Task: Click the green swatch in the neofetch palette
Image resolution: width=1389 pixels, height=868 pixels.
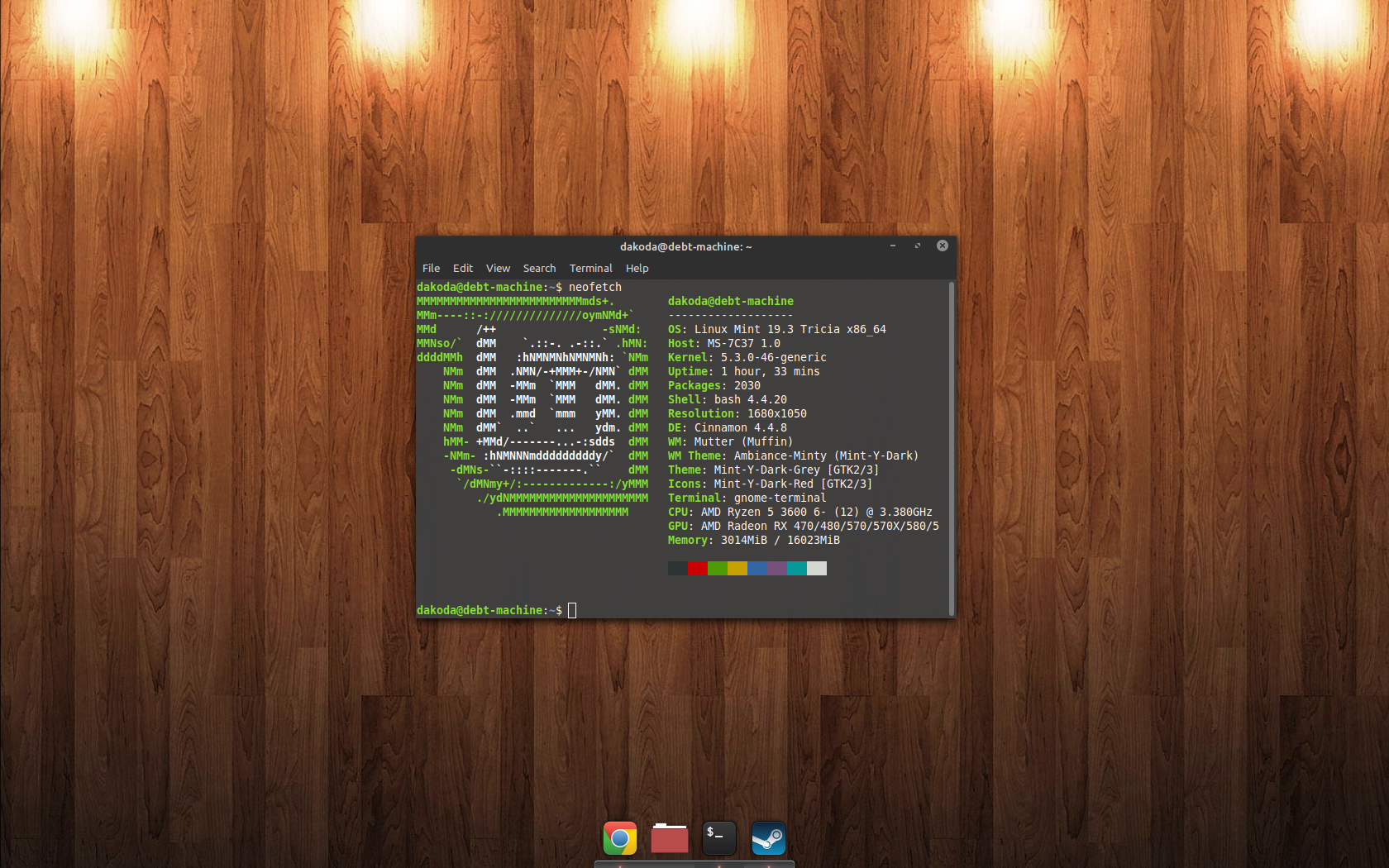Action: tap(717, 568)
